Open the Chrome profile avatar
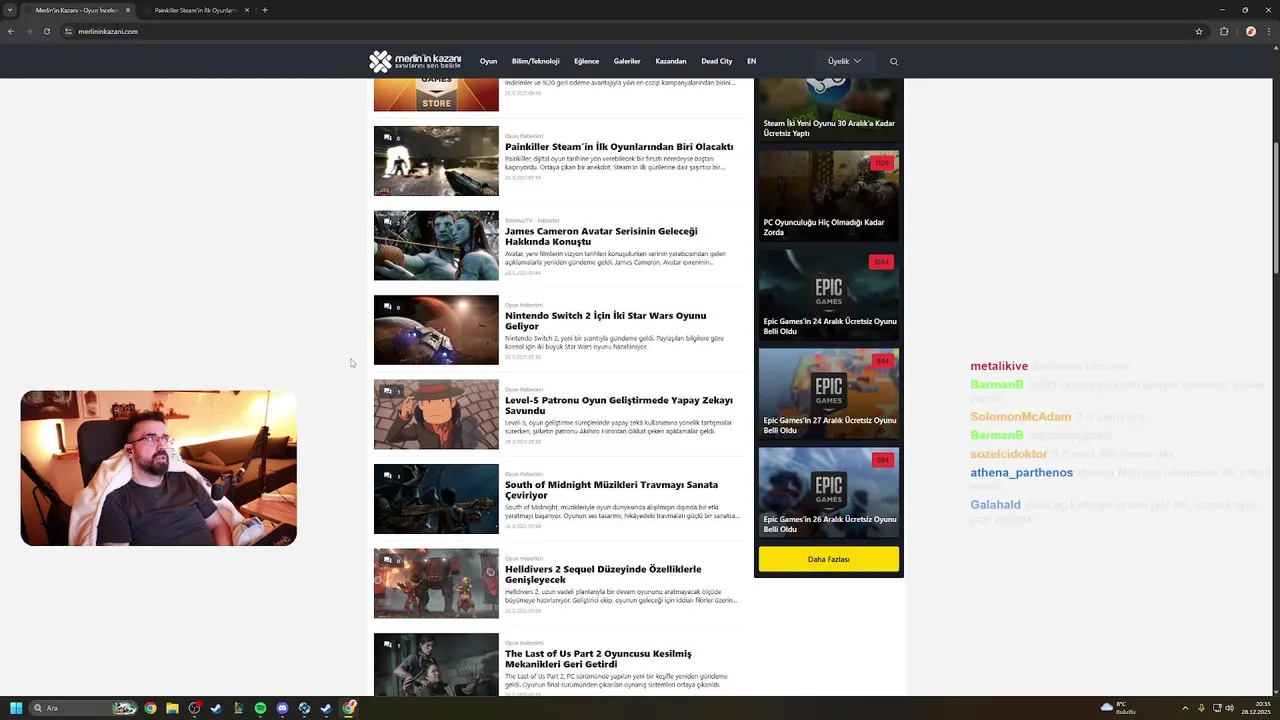 click(x=1250, y=31)
